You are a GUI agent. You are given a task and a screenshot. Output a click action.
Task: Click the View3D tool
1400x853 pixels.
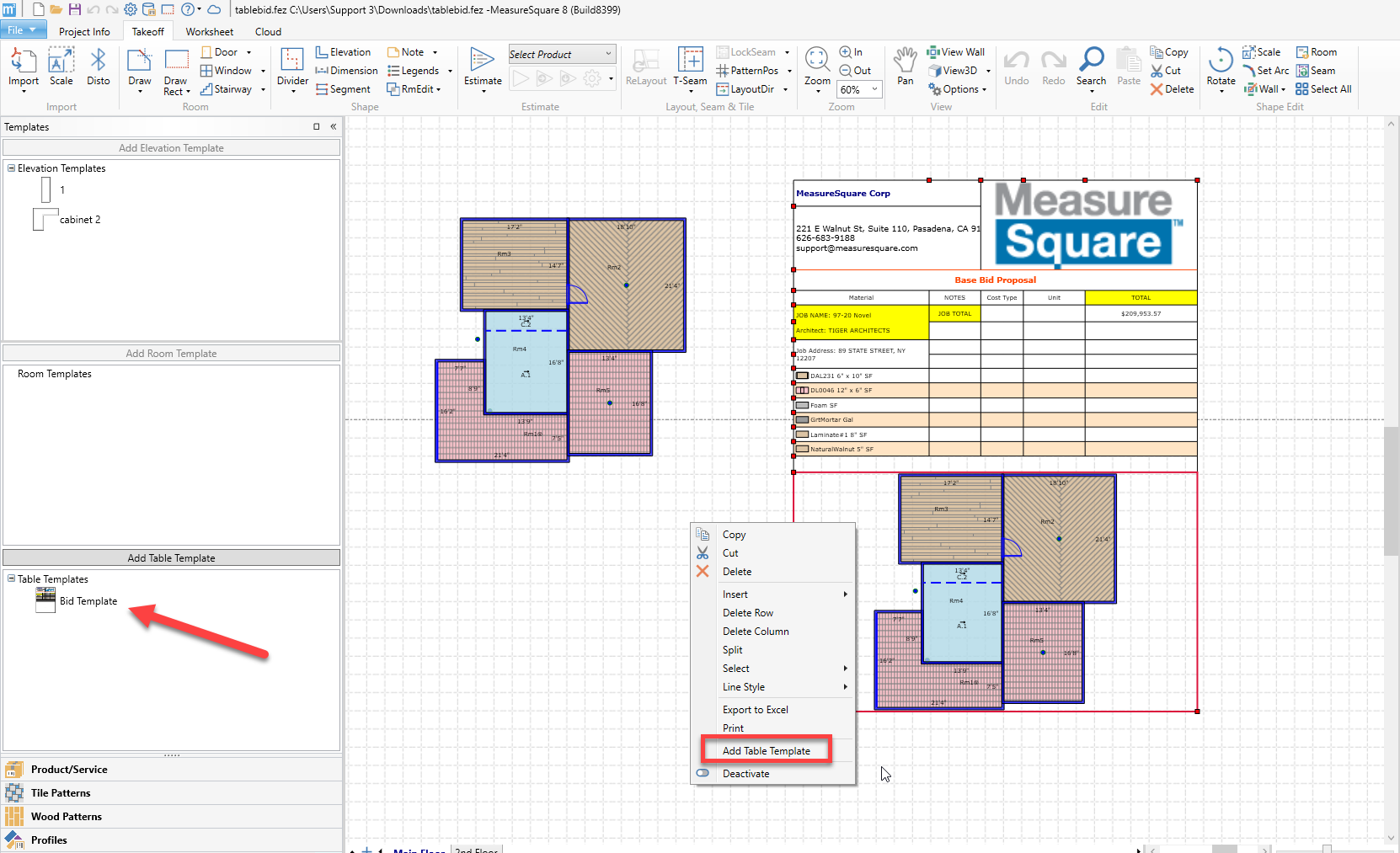[x=953, y=71]
